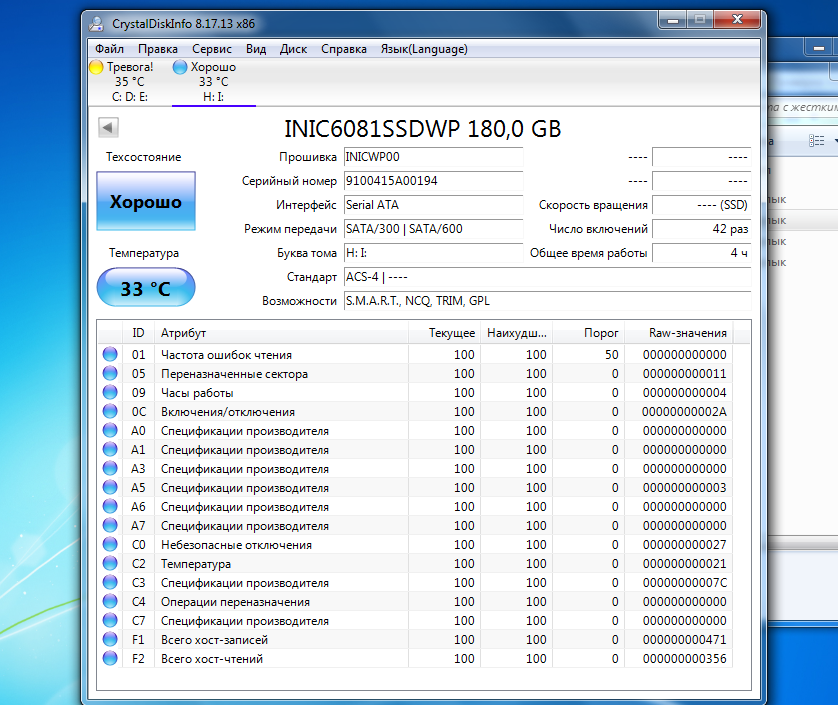Screen dimensions: 838x705
Task: Click status icon of row C4 Операции переназначения
Action: pos(110,601)
